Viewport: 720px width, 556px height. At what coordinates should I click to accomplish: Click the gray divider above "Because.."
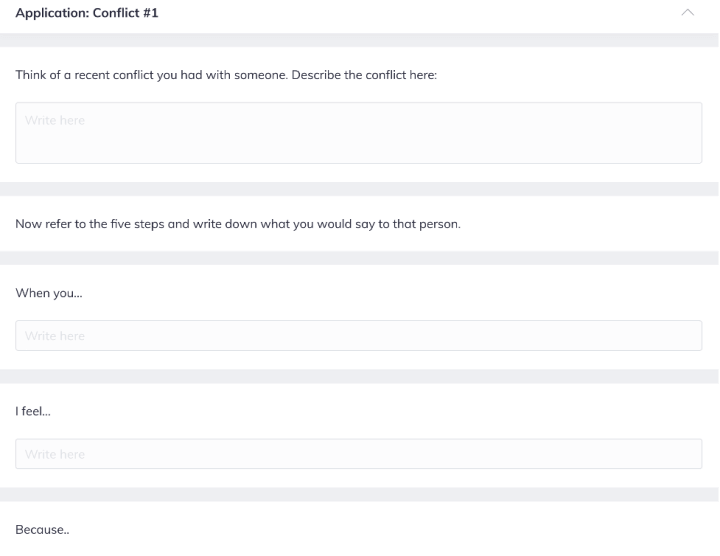[359, 494]
